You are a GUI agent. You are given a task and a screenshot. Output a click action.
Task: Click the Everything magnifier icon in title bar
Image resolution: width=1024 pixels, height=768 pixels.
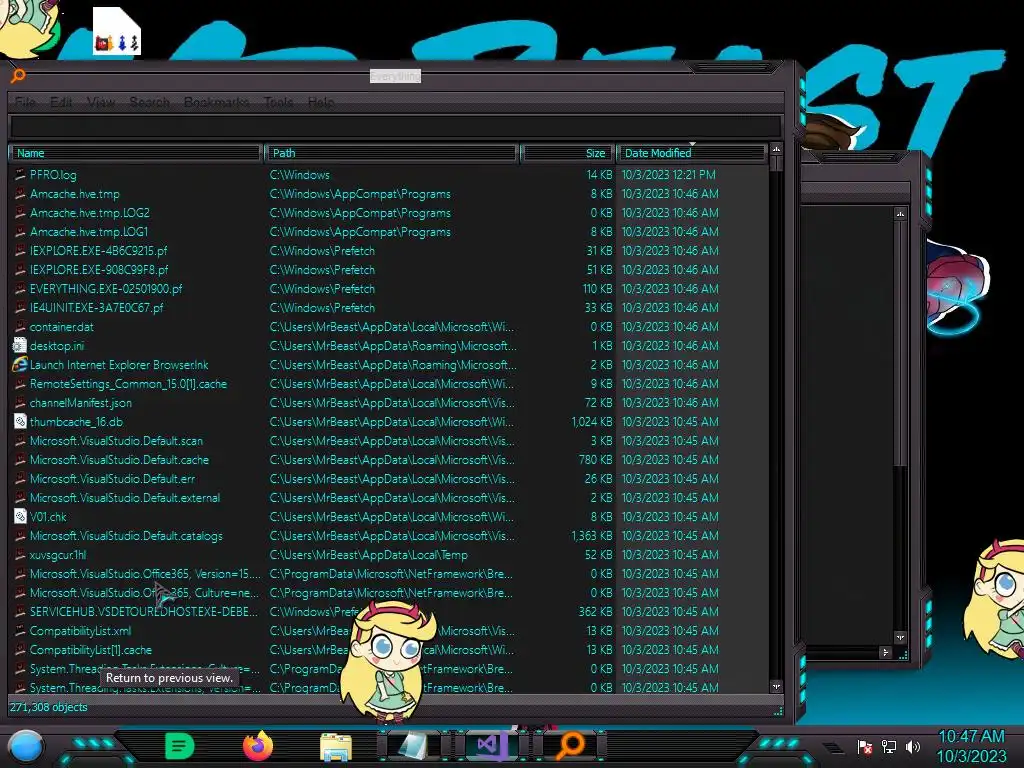tap(18, 76)
